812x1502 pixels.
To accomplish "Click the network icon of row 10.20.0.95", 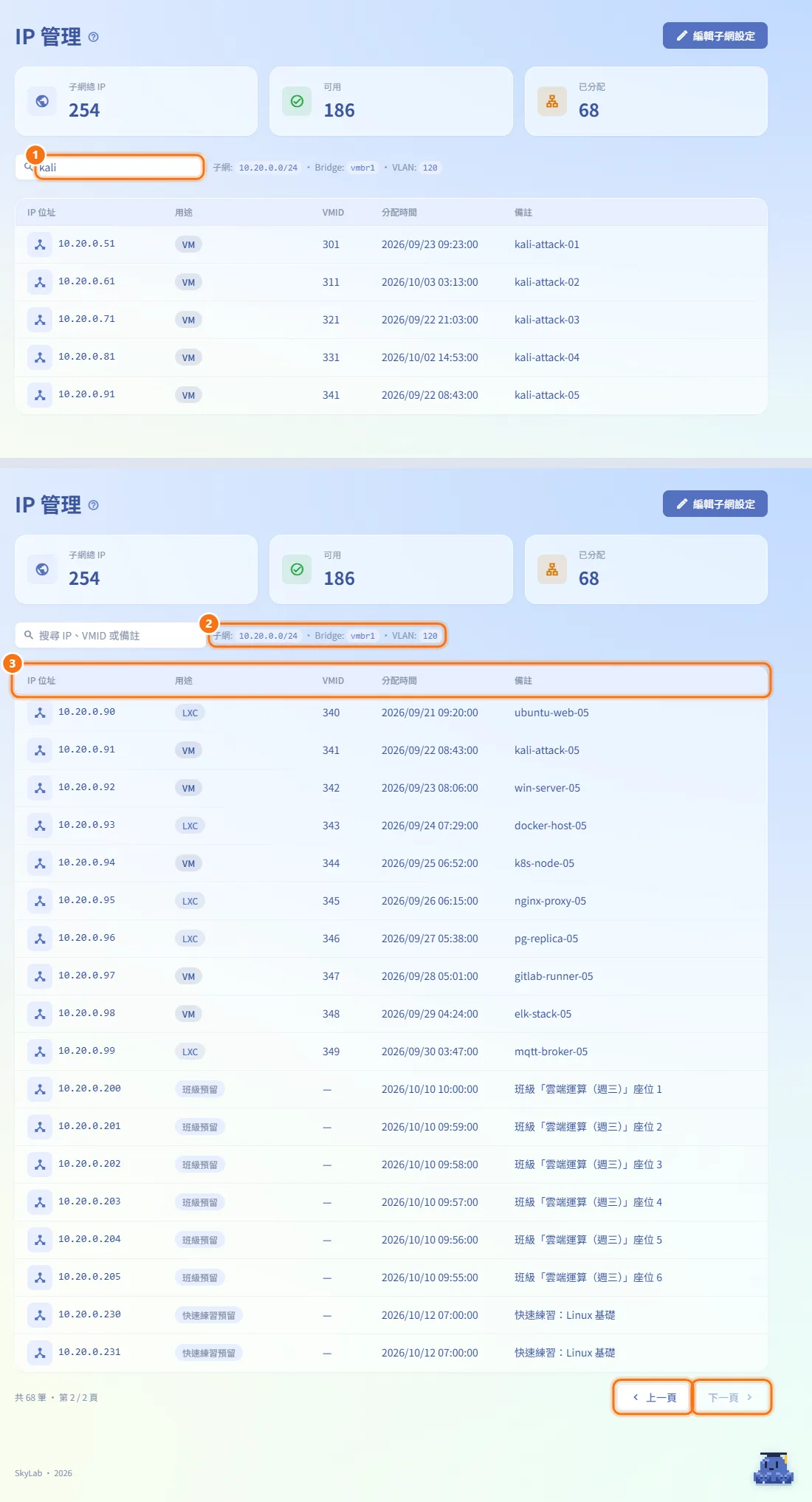I will pyautogui.click(x=40, y=901).
